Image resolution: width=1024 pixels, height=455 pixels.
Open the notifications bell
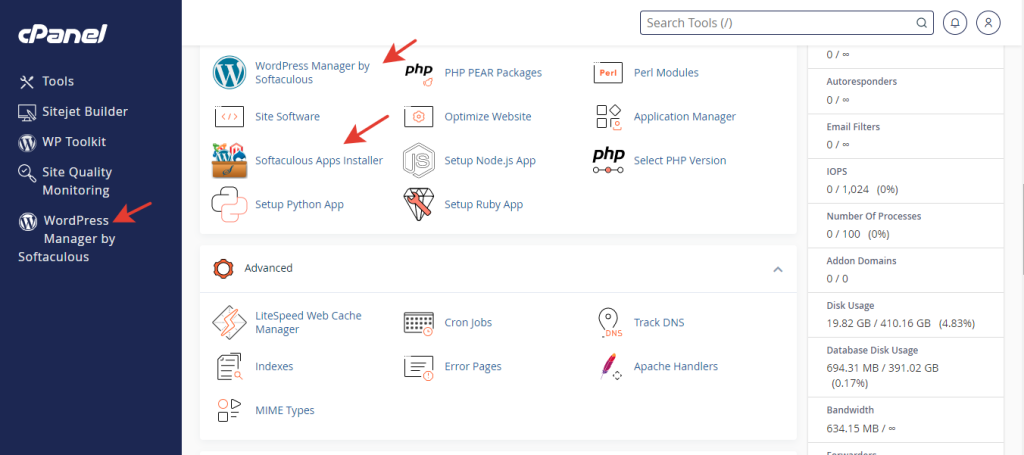[955, 23]
